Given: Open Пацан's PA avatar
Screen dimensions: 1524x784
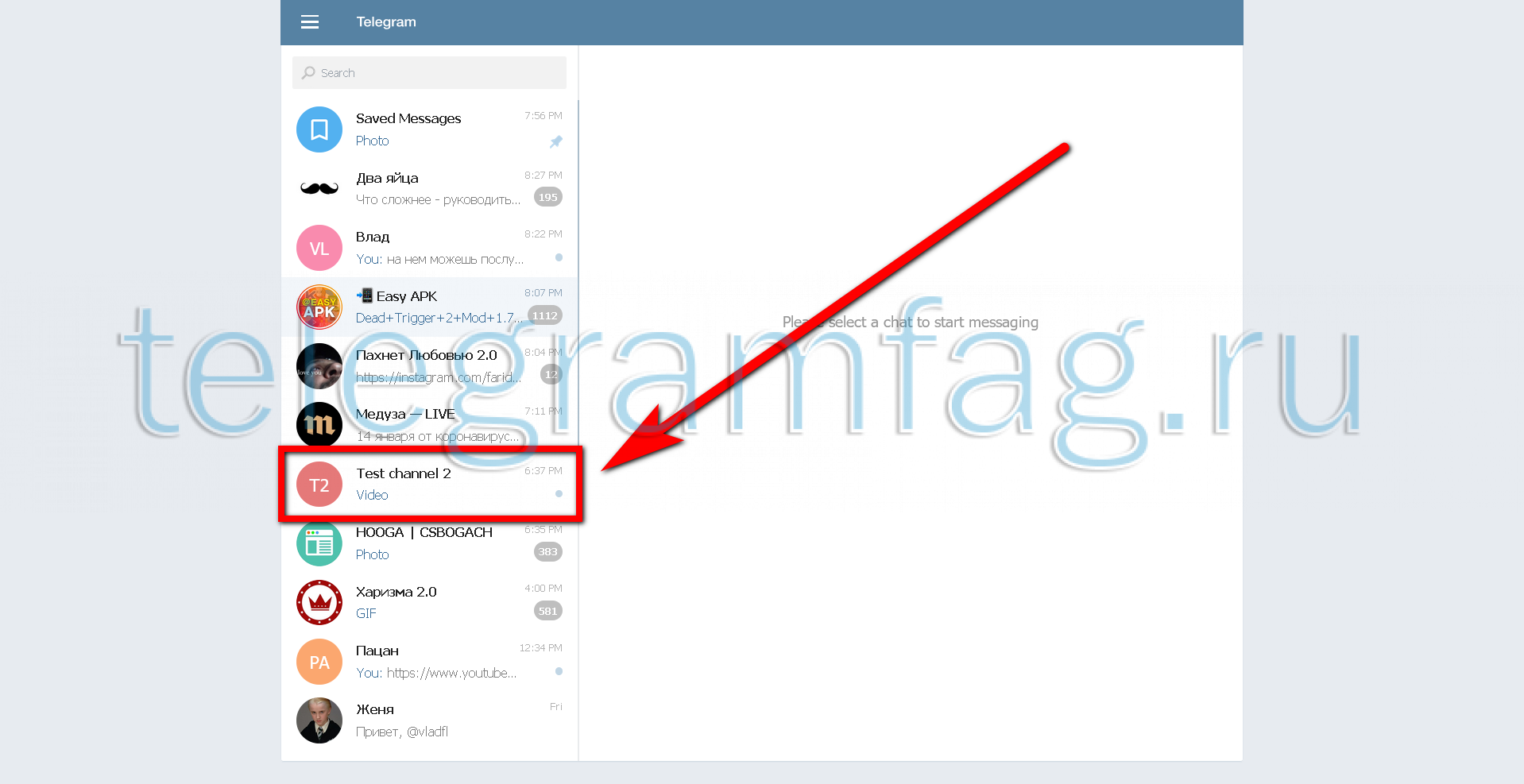Looking at the screenshot, I should click(319, 662).
